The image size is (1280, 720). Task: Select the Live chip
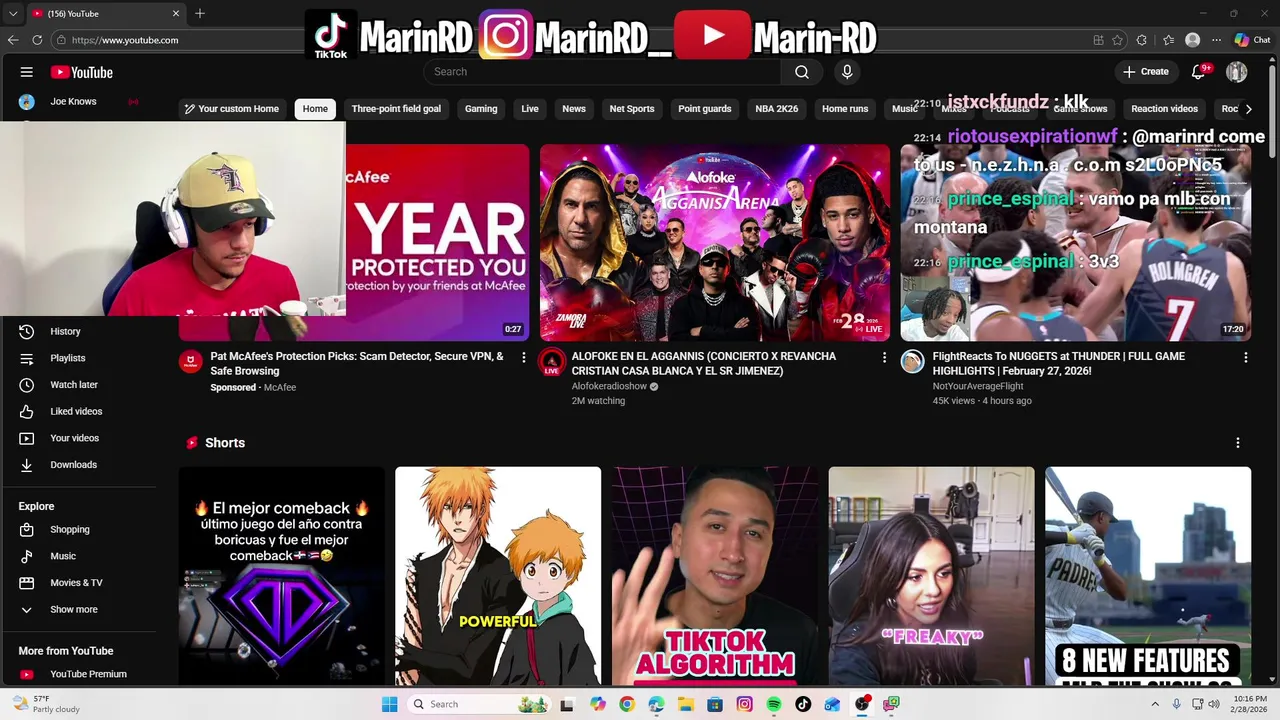[x=530, y=109]
